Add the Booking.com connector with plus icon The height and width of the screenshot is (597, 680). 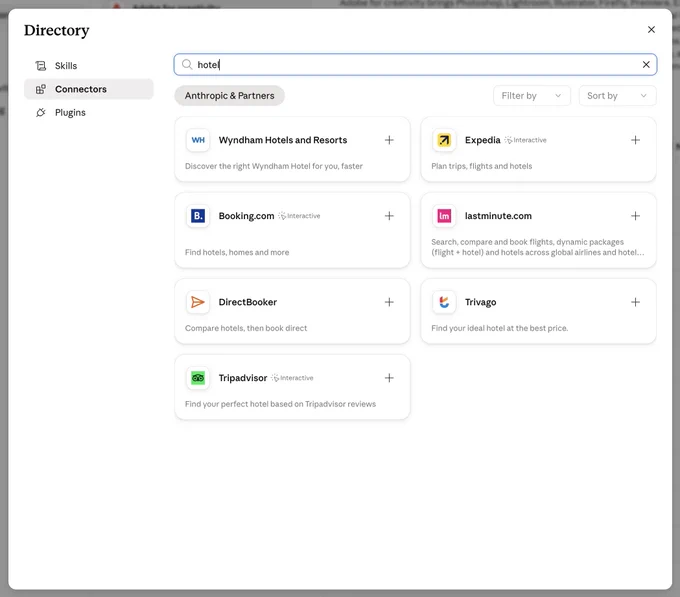point(389,216)
